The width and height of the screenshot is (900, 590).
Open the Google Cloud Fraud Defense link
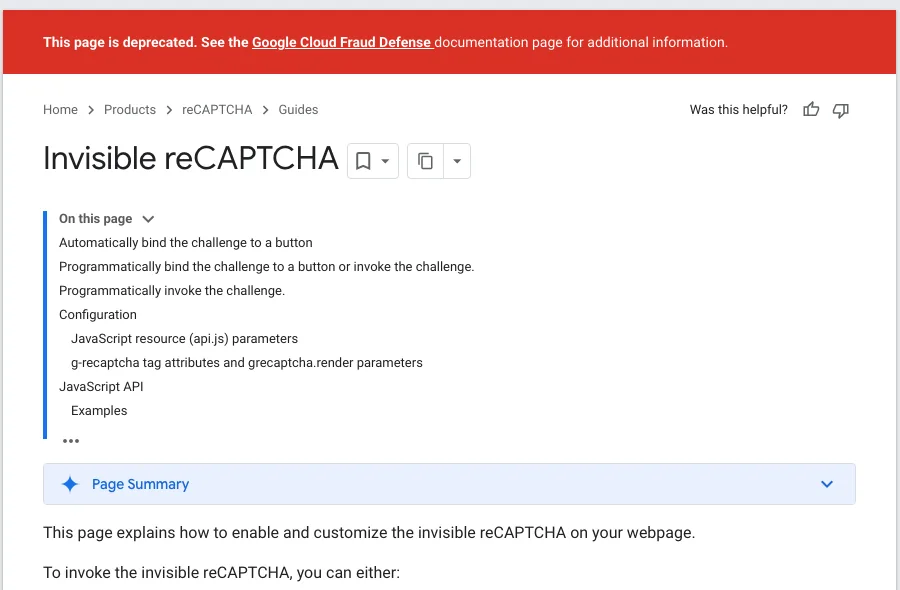tap(343, 42)
